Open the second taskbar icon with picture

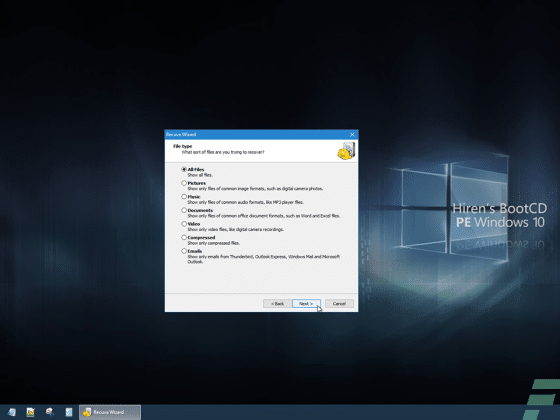pyautogui.click(x=31, y=412)
